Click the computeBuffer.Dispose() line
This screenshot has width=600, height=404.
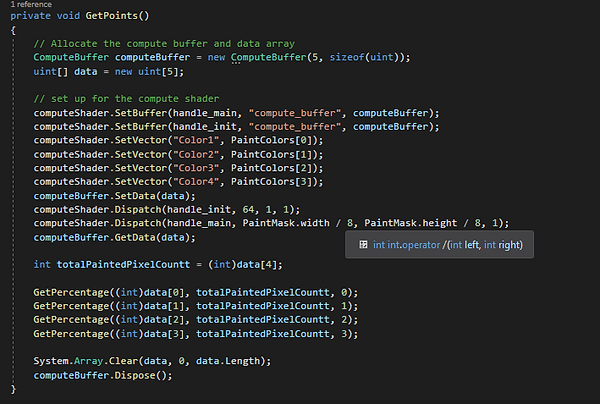click(x=103, y=375)
